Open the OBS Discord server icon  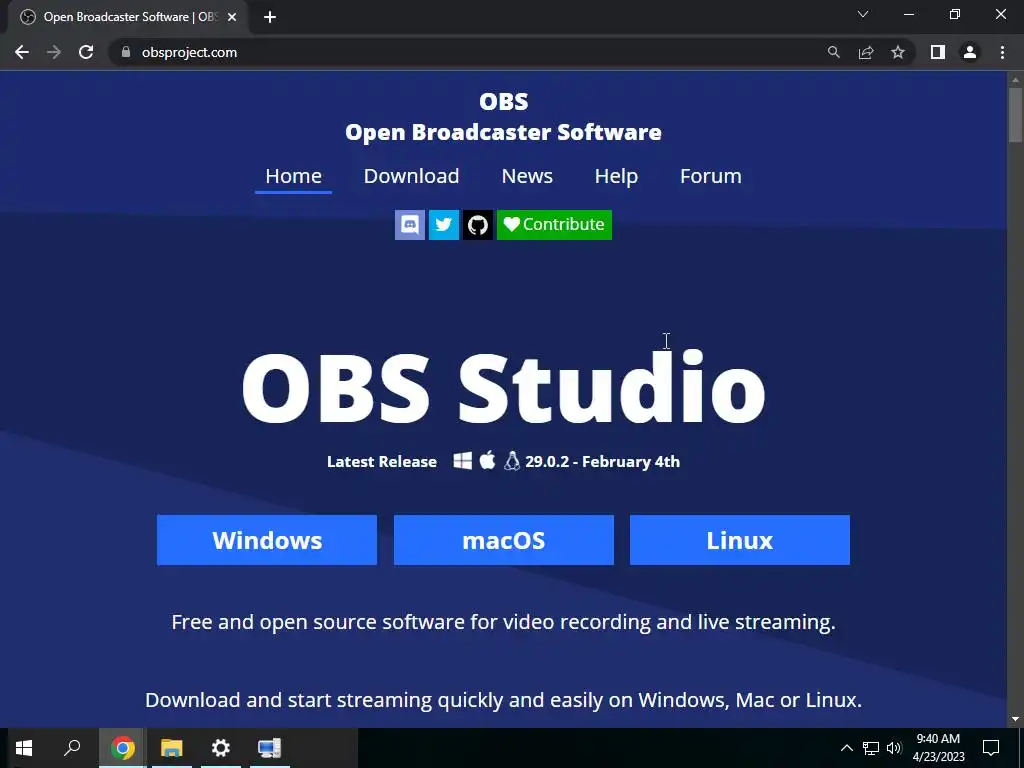click(410, 225)
